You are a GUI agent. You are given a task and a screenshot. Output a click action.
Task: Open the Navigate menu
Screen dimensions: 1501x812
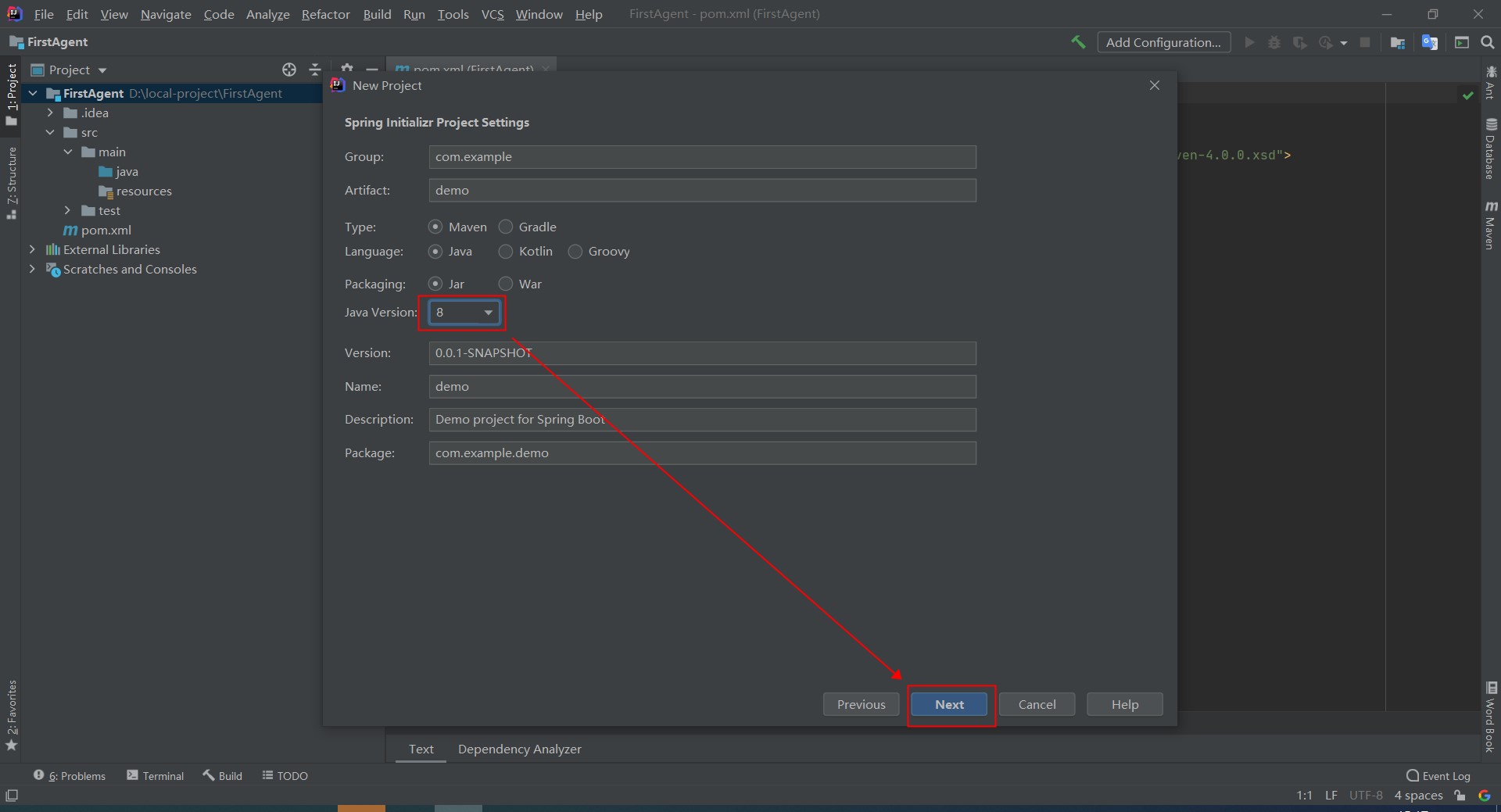pos(166,14)
